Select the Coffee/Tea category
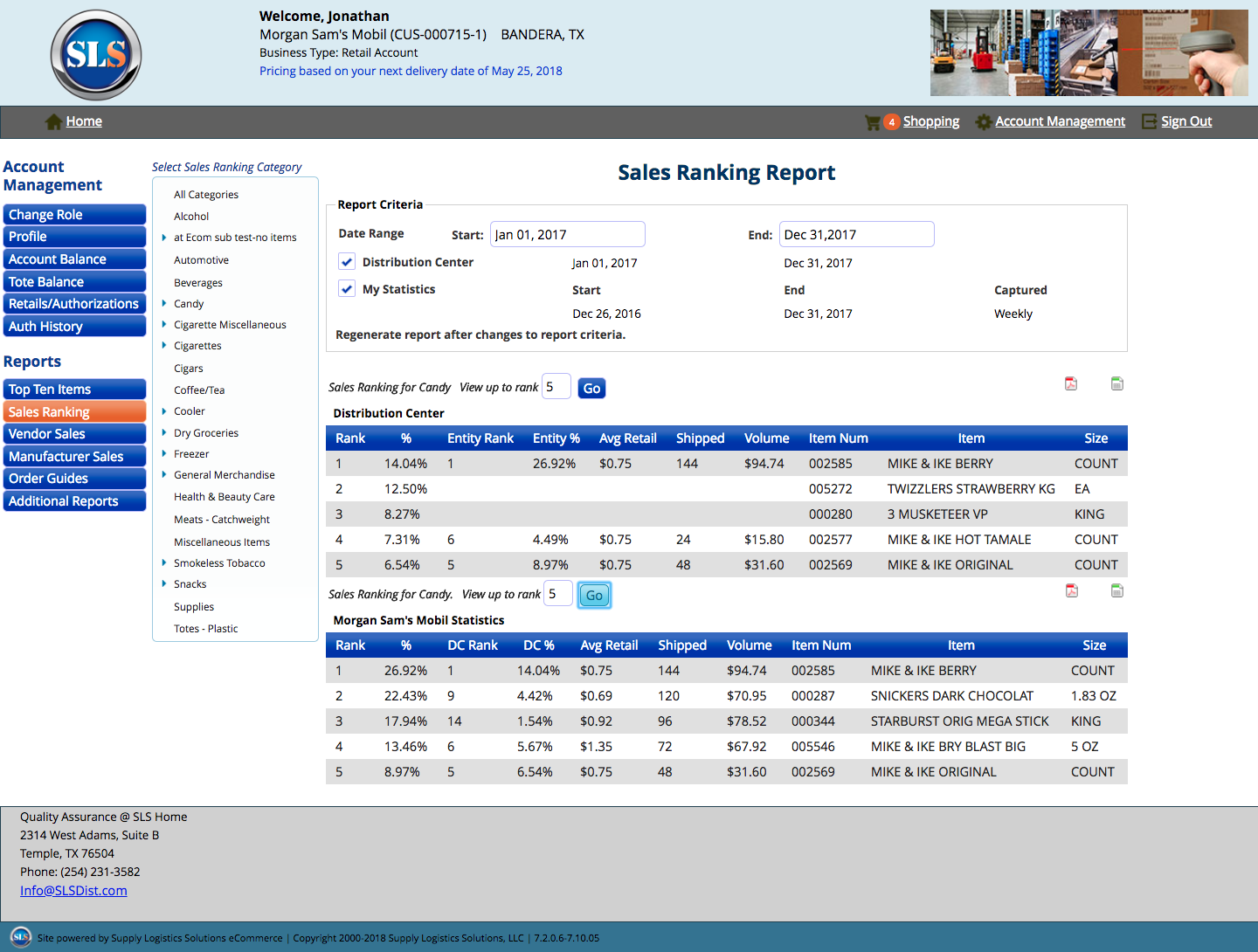1258x952 pixels. 199,390
